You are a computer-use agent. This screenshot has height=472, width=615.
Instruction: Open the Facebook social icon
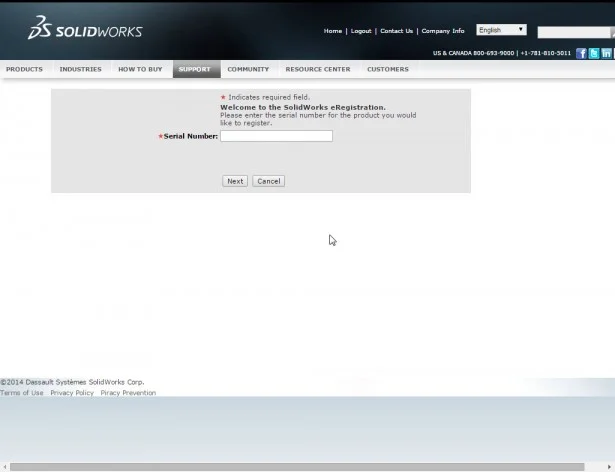click(581, 53)
